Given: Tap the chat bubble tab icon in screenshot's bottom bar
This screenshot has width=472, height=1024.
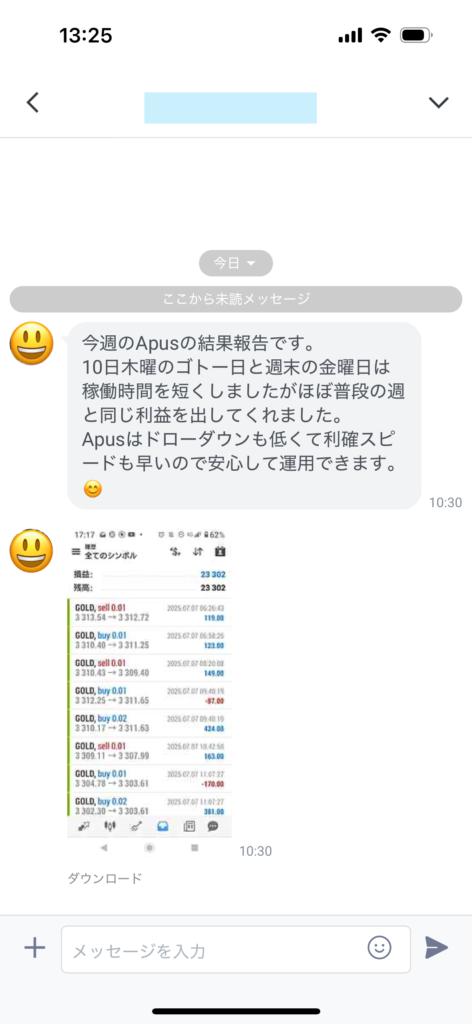Looking at the screenshot, I should tap(213, 826).
